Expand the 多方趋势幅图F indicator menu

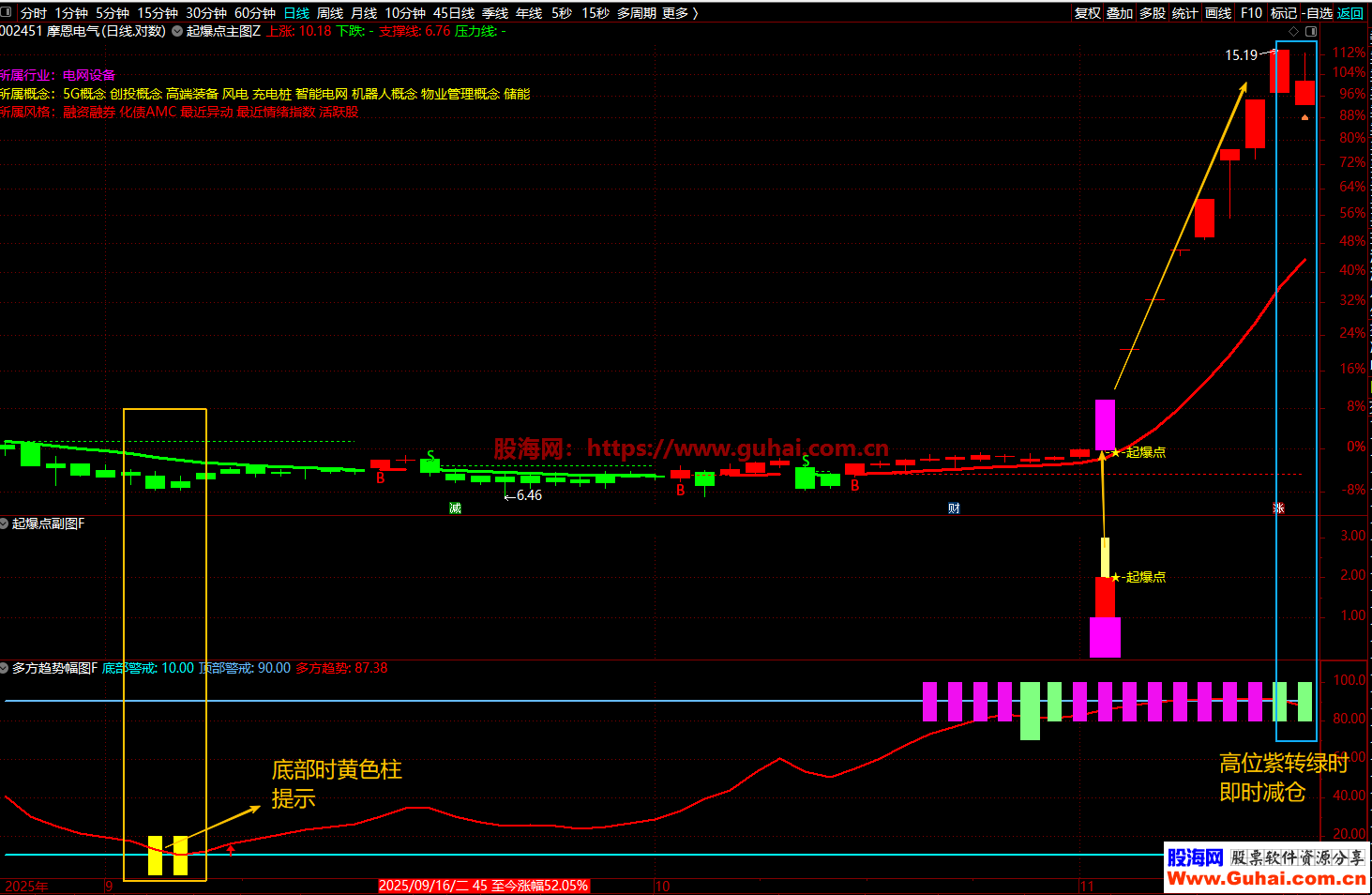(x=5, y=668)
